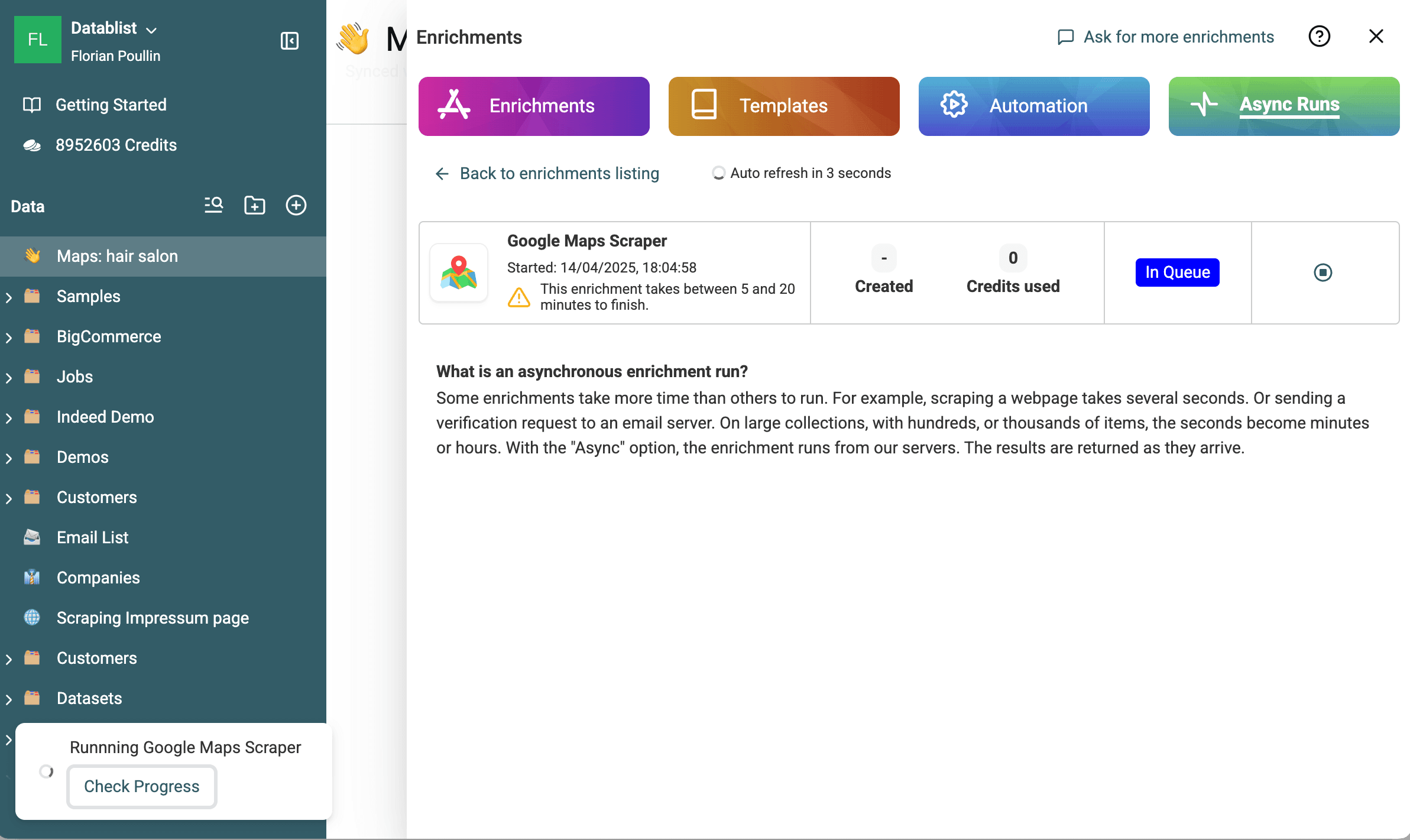Expand the Samples folder

[x=9, y=297]
